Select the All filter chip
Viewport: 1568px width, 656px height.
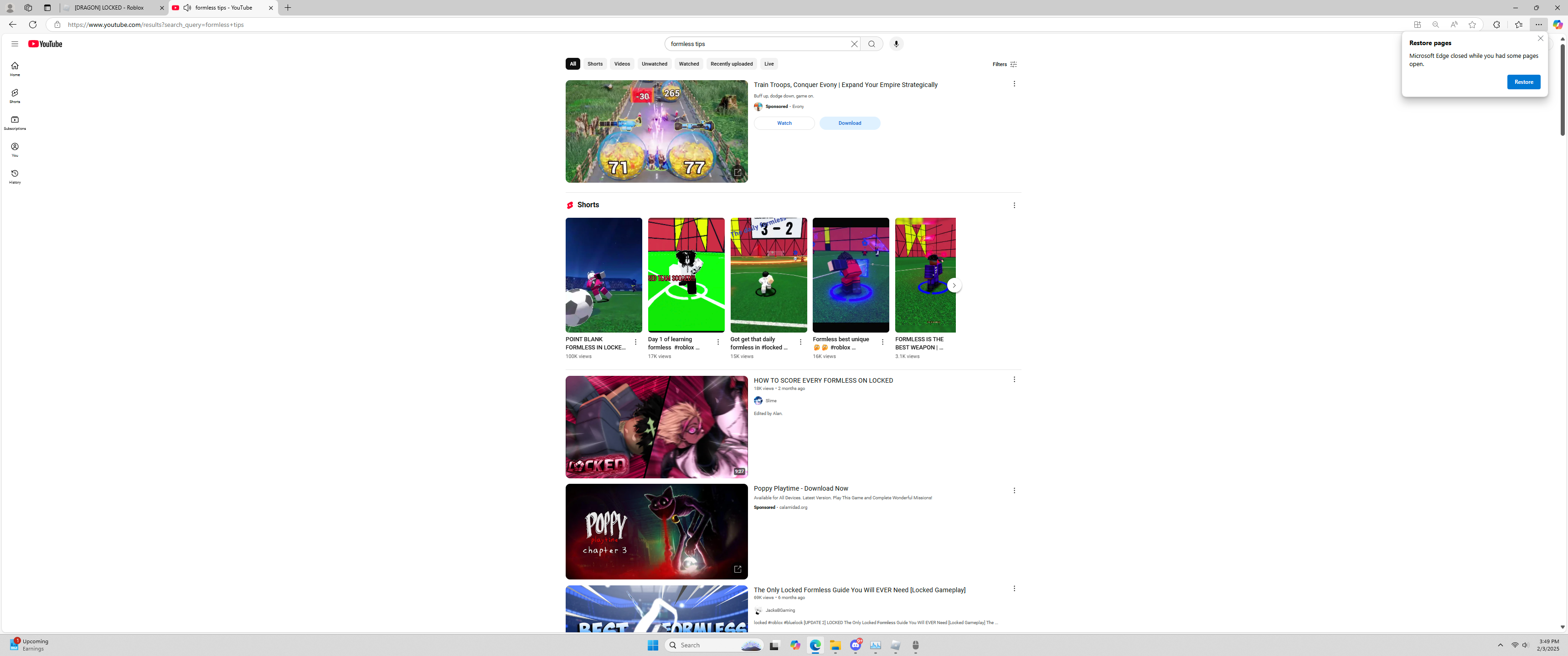pos(573,64)
